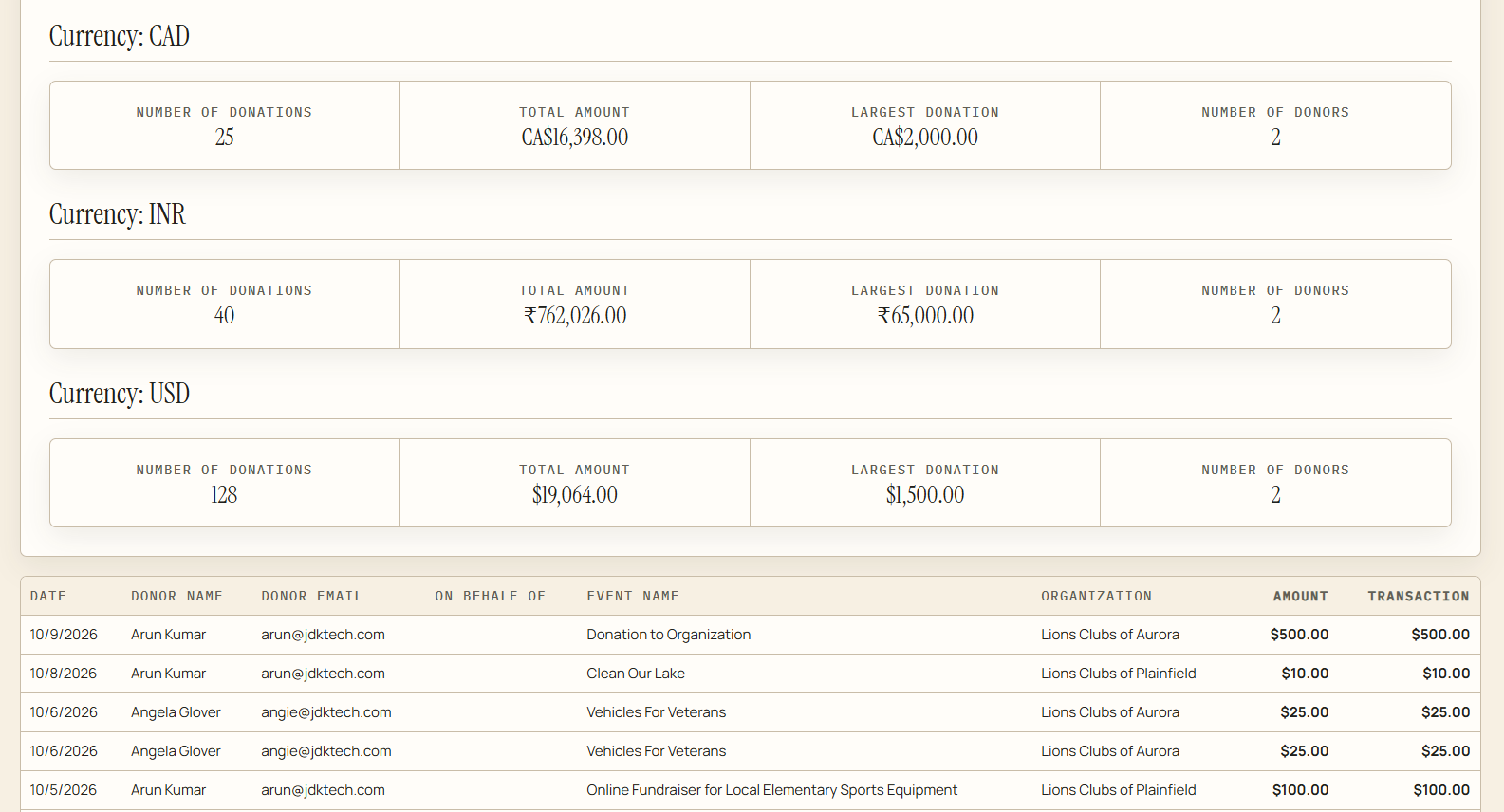Screen dimensions: 1504x812
Task: Click the CAD Number of Donors card
Action: 1275,125
